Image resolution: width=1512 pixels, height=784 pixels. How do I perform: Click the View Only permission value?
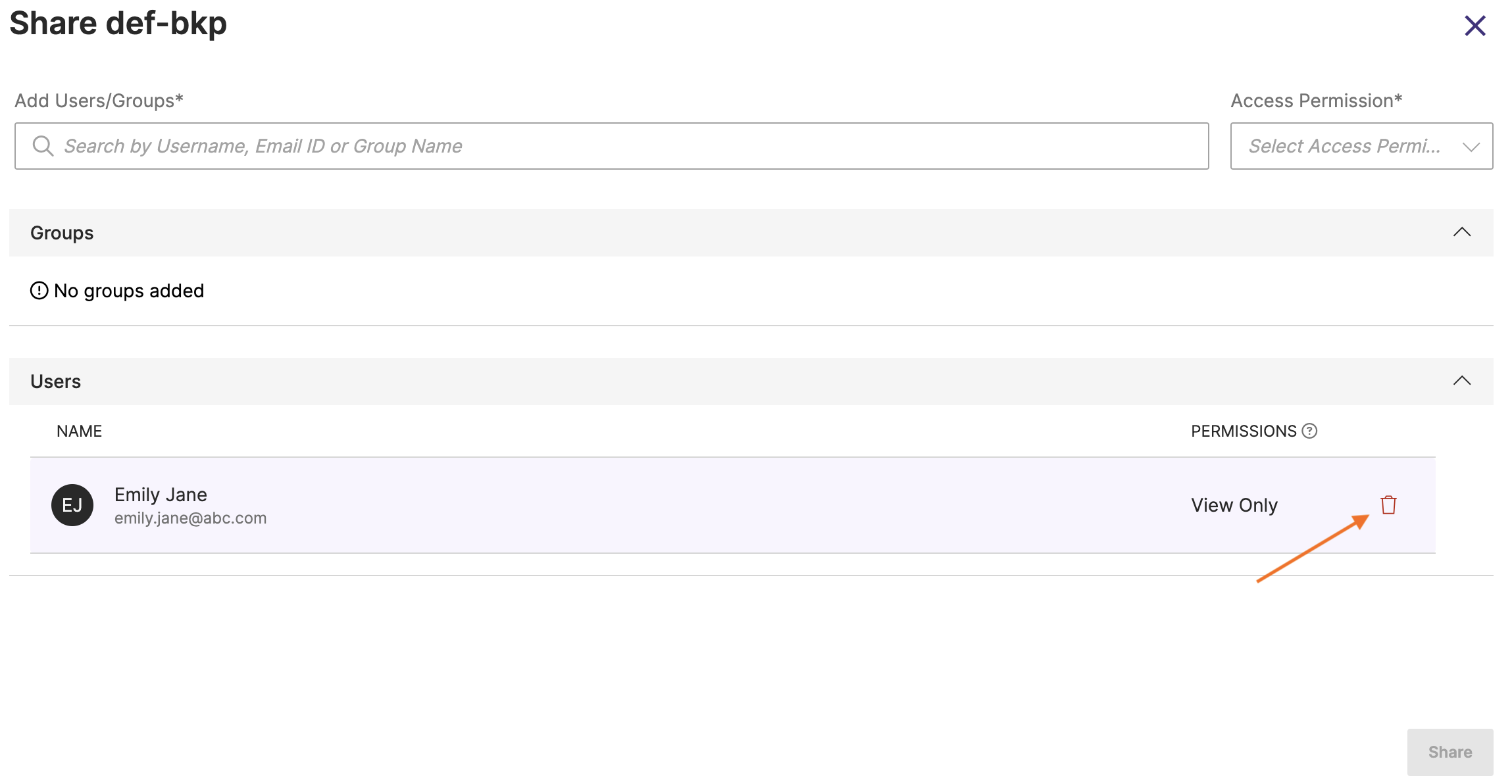point(1234,505)
